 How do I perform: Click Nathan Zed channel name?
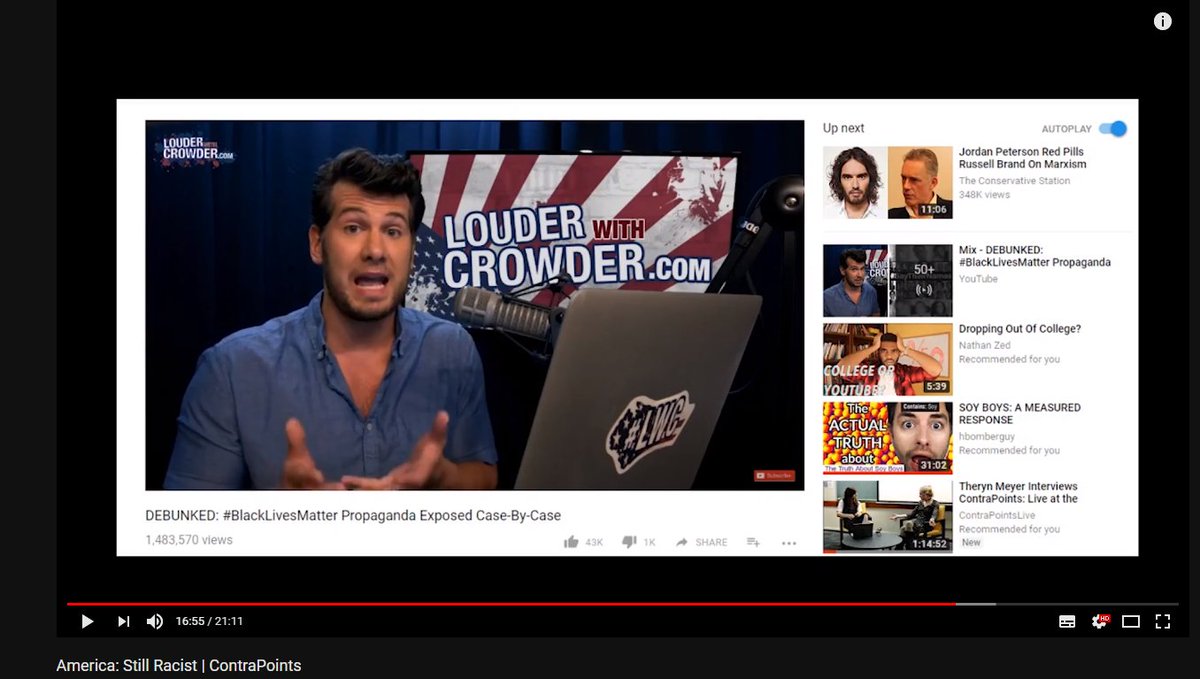click(985, 345)
